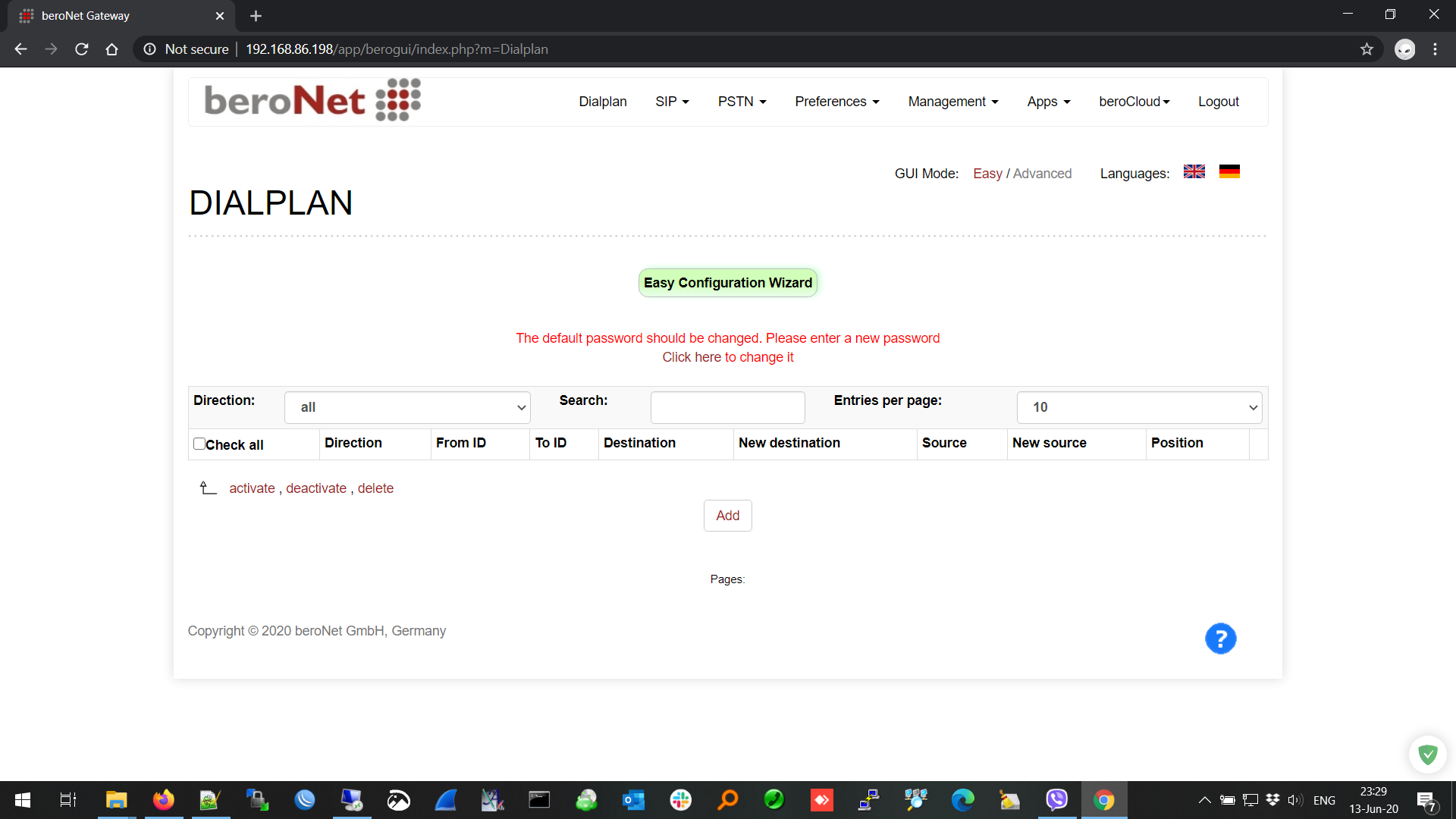1456x819 pixels.
Task: Open the Preferences menu
Action: pos(836,102)
